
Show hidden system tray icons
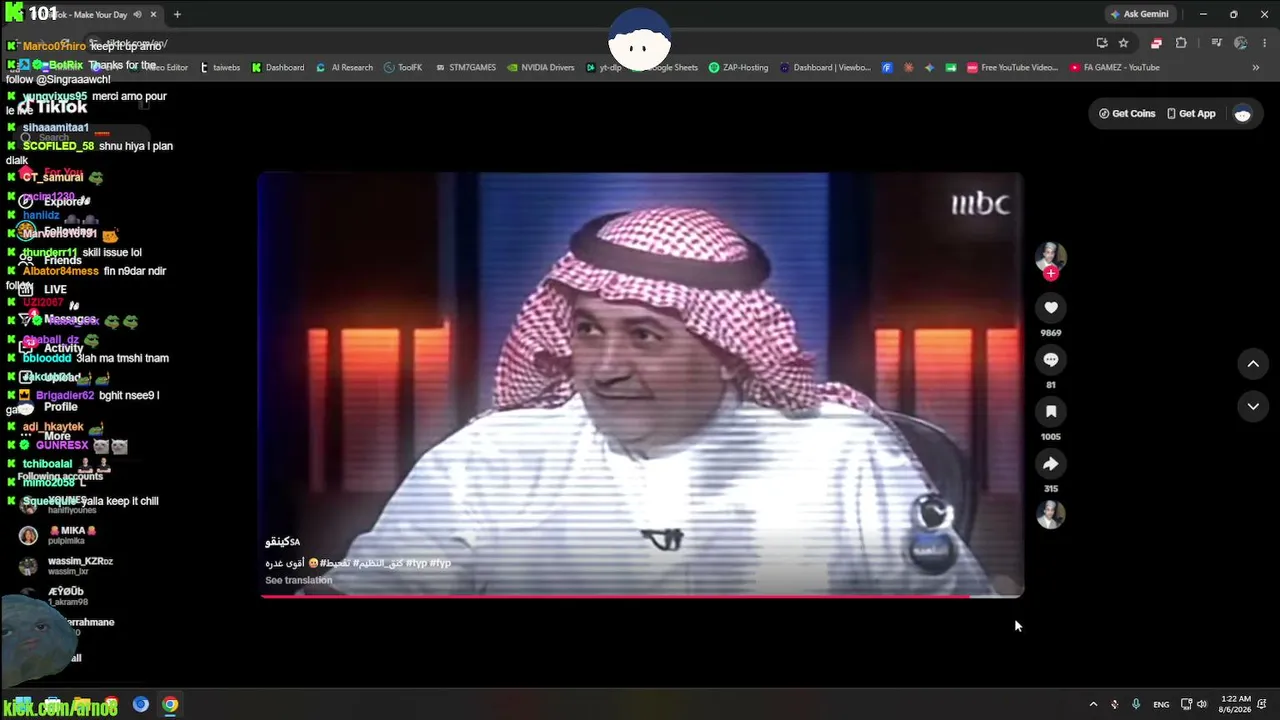pyautogui.click(x=1093, y=704)
